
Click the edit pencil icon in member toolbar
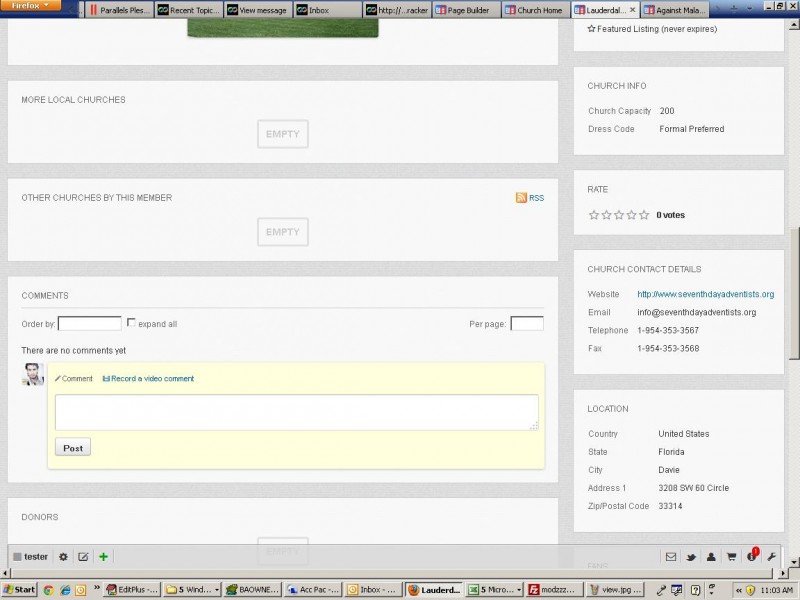pos(83,557)
